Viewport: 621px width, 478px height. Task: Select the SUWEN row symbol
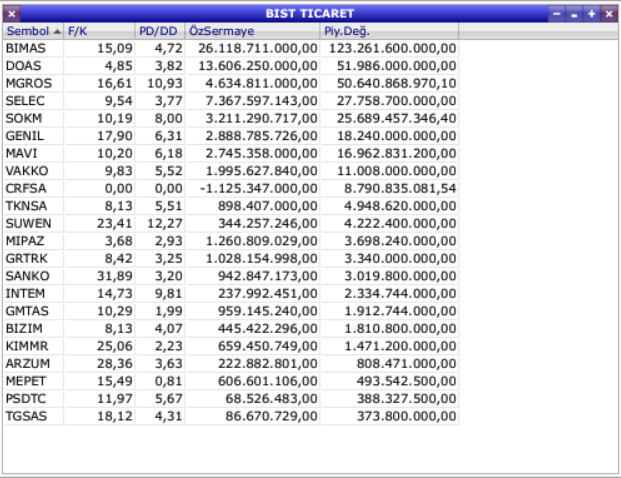tap(29, 223)
